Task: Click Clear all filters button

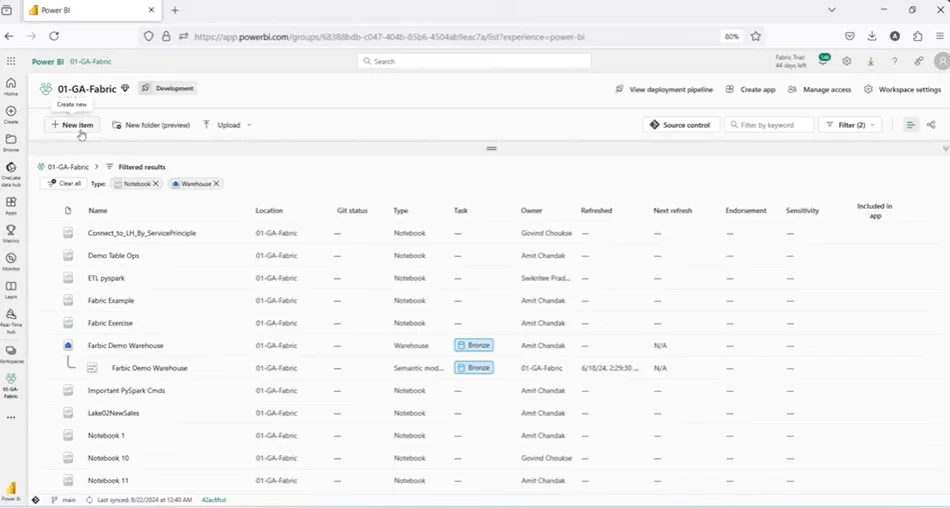Action: tap(64, 184)
